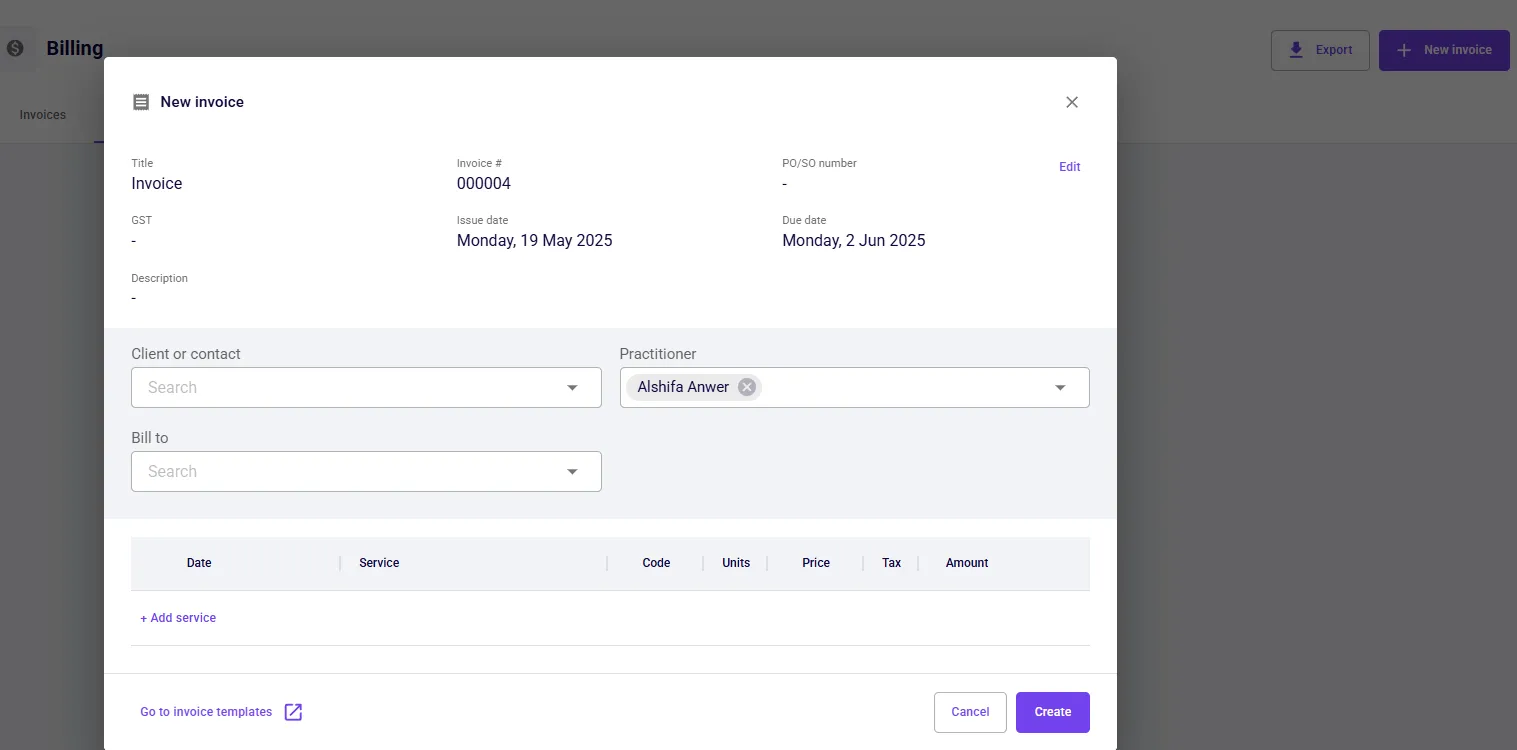Click the Service column header
Viewport: 1517px width, 750px height.
[379, 563]
